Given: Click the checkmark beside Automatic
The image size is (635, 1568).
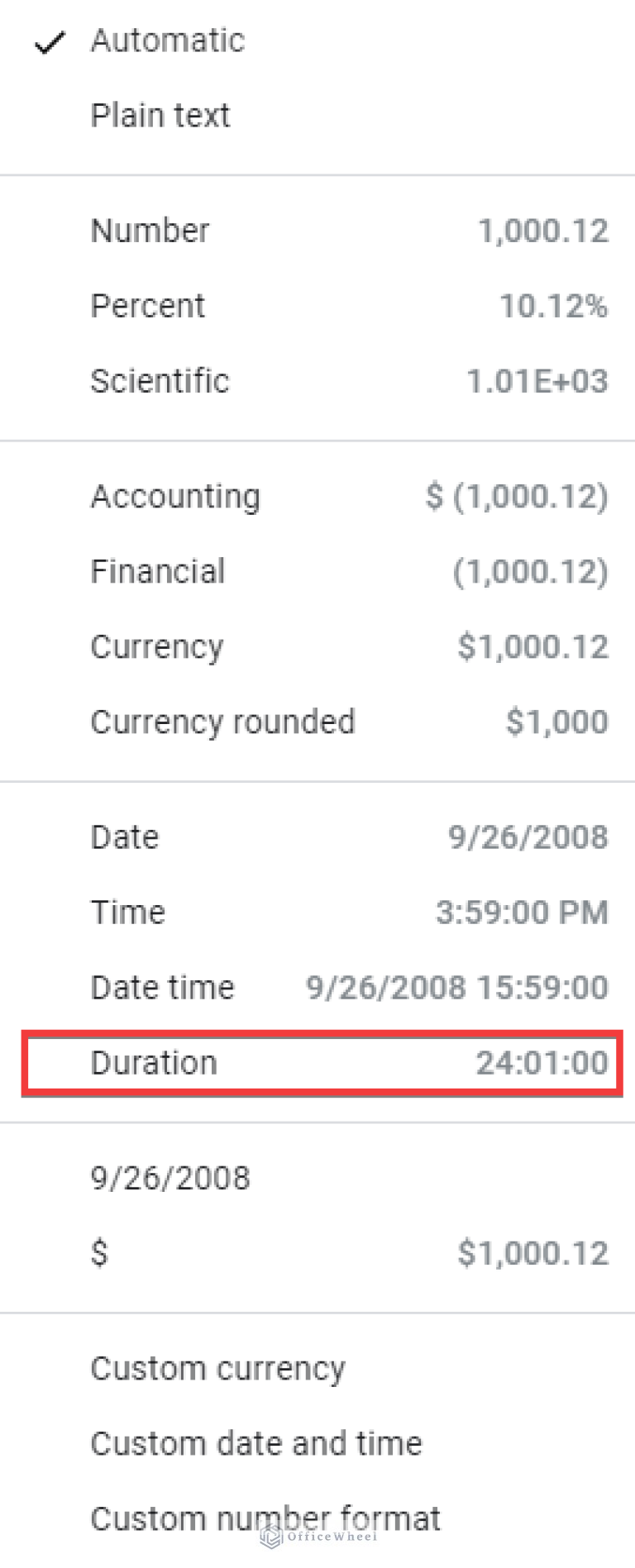Looking at the screenshot, I should 50,42.
